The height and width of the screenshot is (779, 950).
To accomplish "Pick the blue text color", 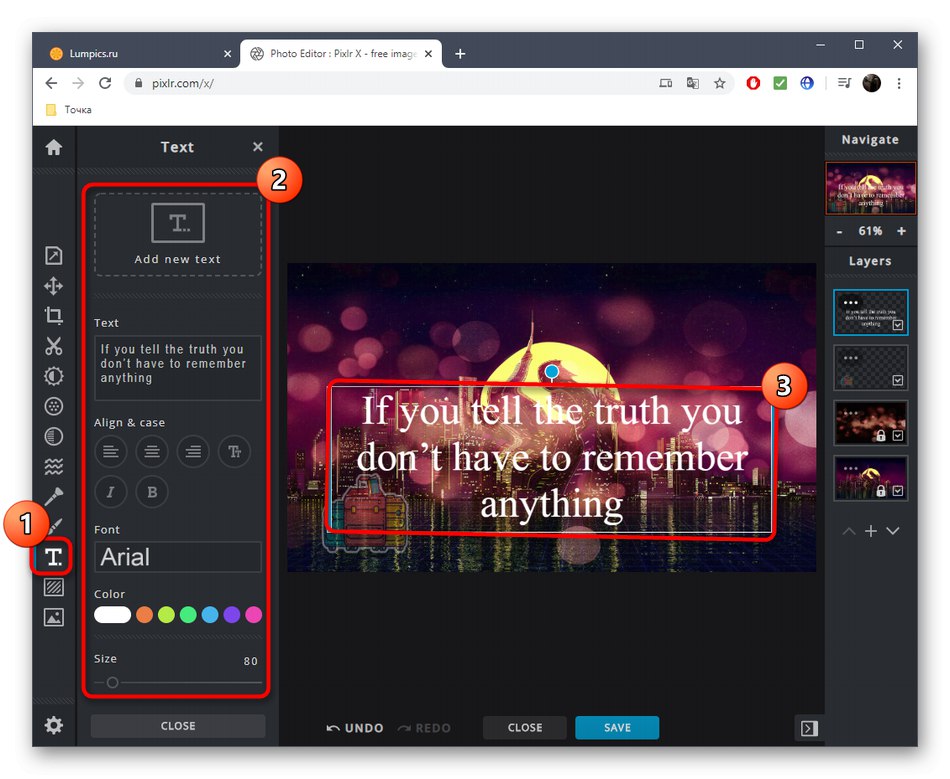I will click(x=210, y=615).
